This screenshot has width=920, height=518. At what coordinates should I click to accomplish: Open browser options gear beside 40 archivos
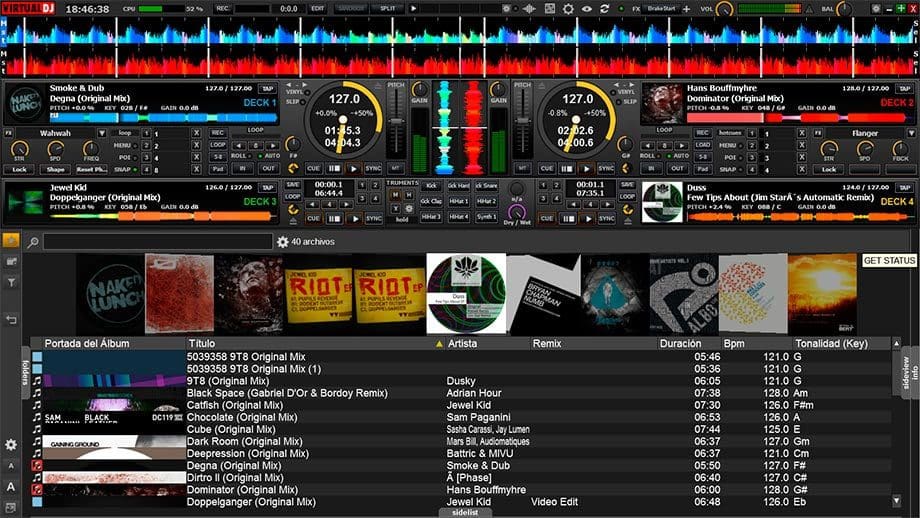(283, 242)
